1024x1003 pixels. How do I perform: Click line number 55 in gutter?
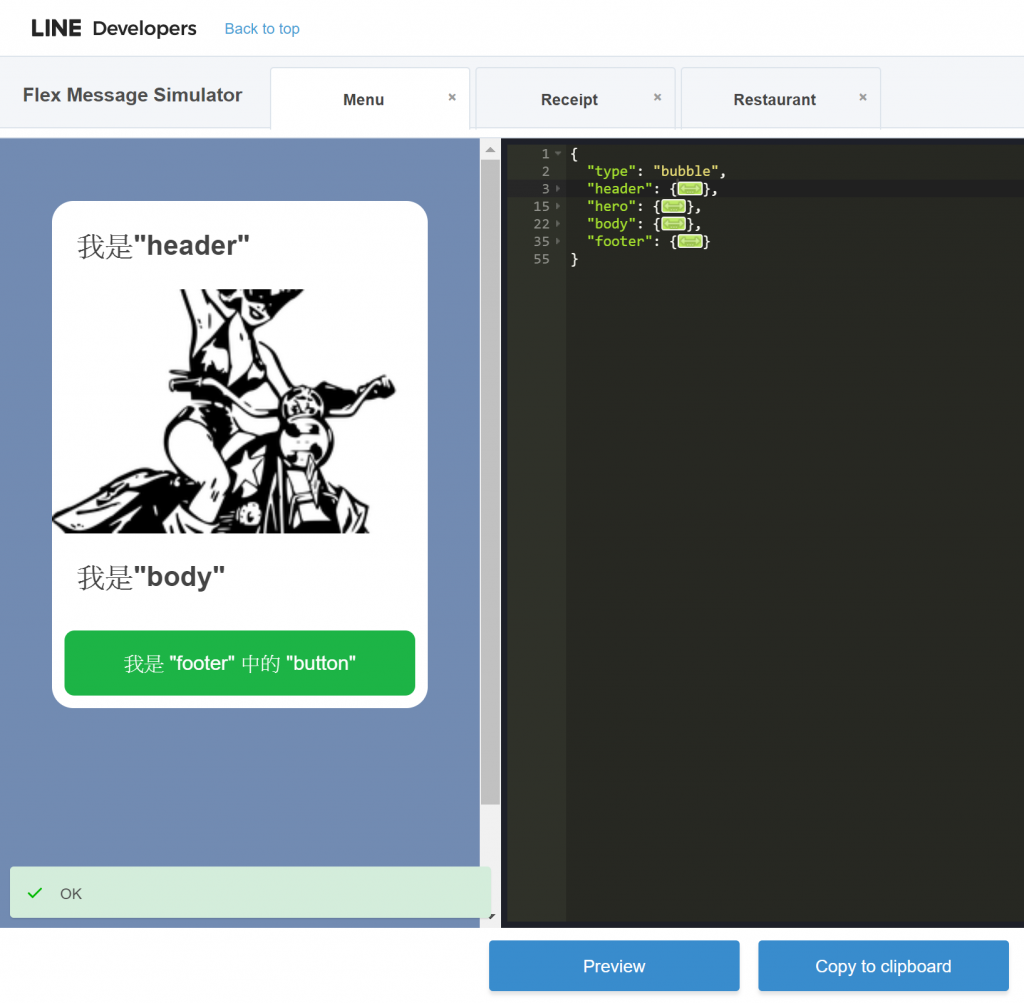click(x=541, y=259)
